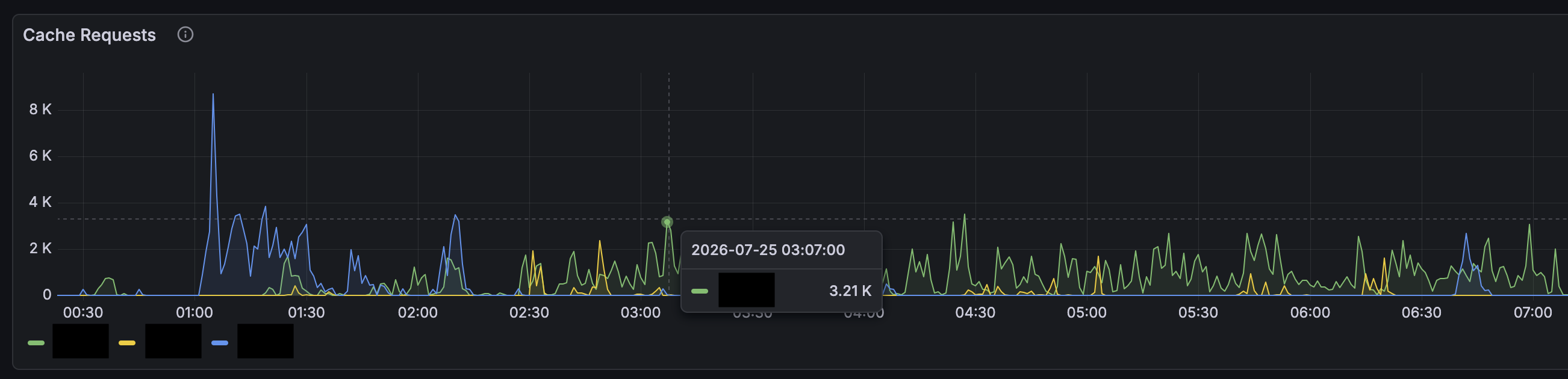Click the 4 K y-axis label
Viewport: 1568px width, 379px height.
pyautogui.click(x=40, y=202)
